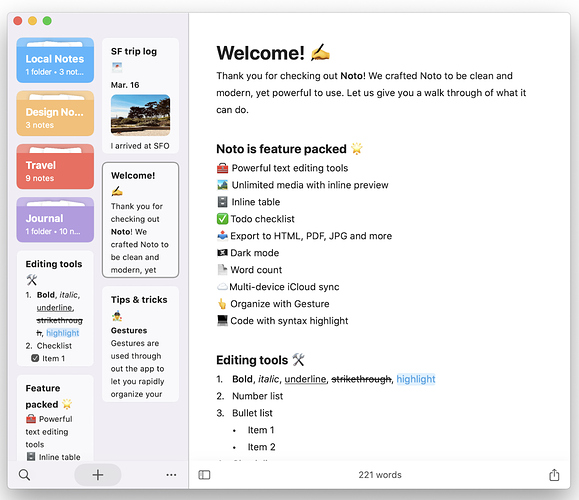579x500 pixels.
Task: Click the highlight word in Editing tools card
Action: coord(63,333)
